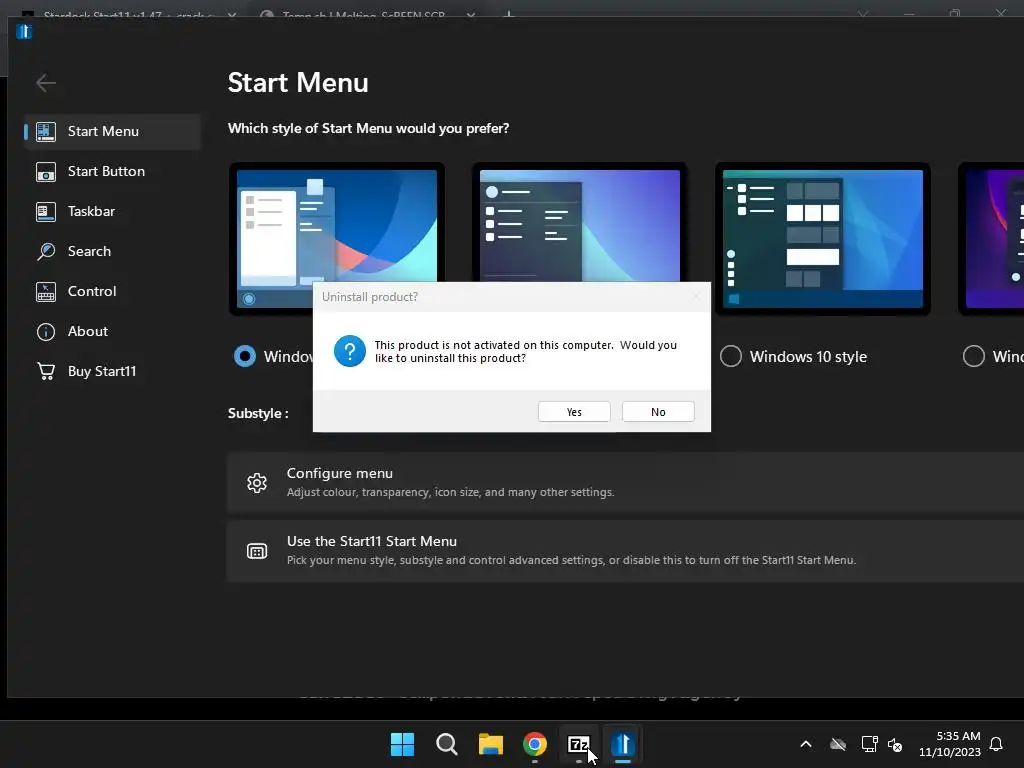
Task: Click the Start11 logo in title bar
Action: click(24, 31)
